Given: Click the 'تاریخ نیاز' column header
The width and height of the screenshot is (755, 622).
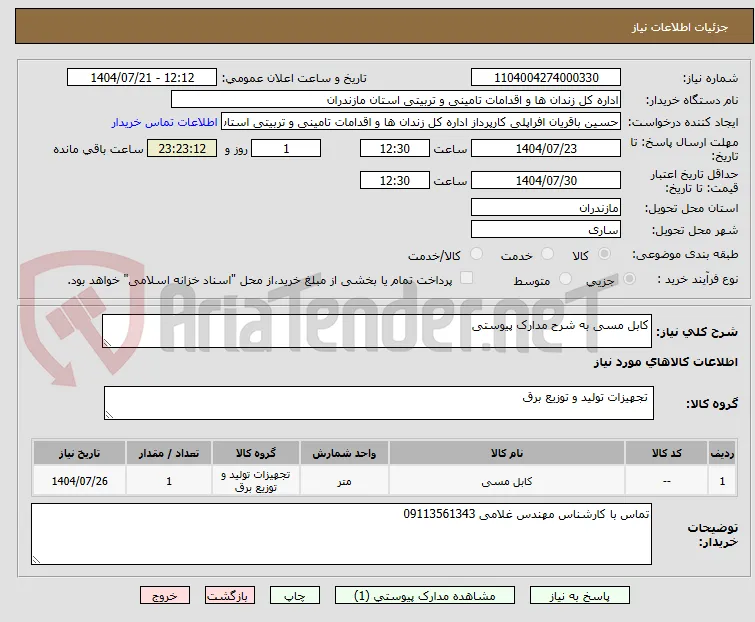Looking at the screenshot, I should (x=79, y=453).
